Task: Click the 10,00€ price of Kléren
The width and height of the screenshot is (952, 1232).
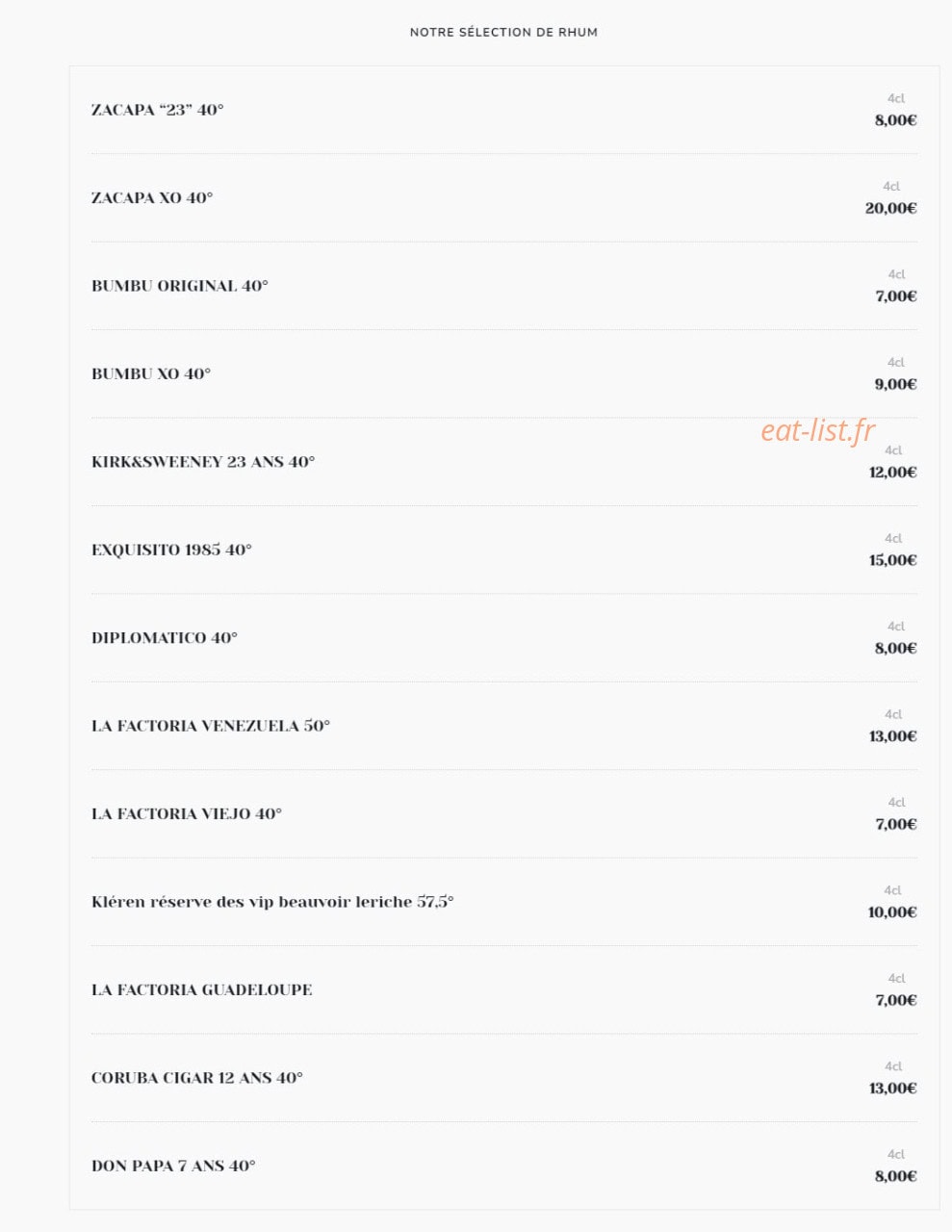Action: (892, 912)
